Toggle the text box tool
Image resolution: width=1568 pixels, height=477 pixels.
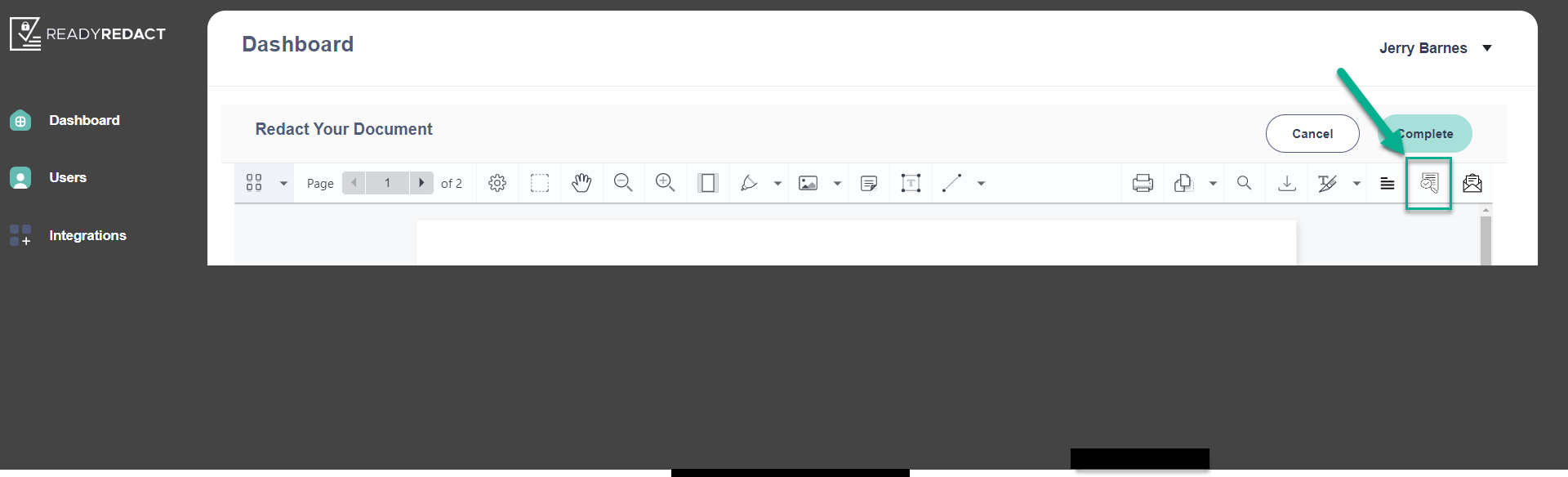point(911,183)
